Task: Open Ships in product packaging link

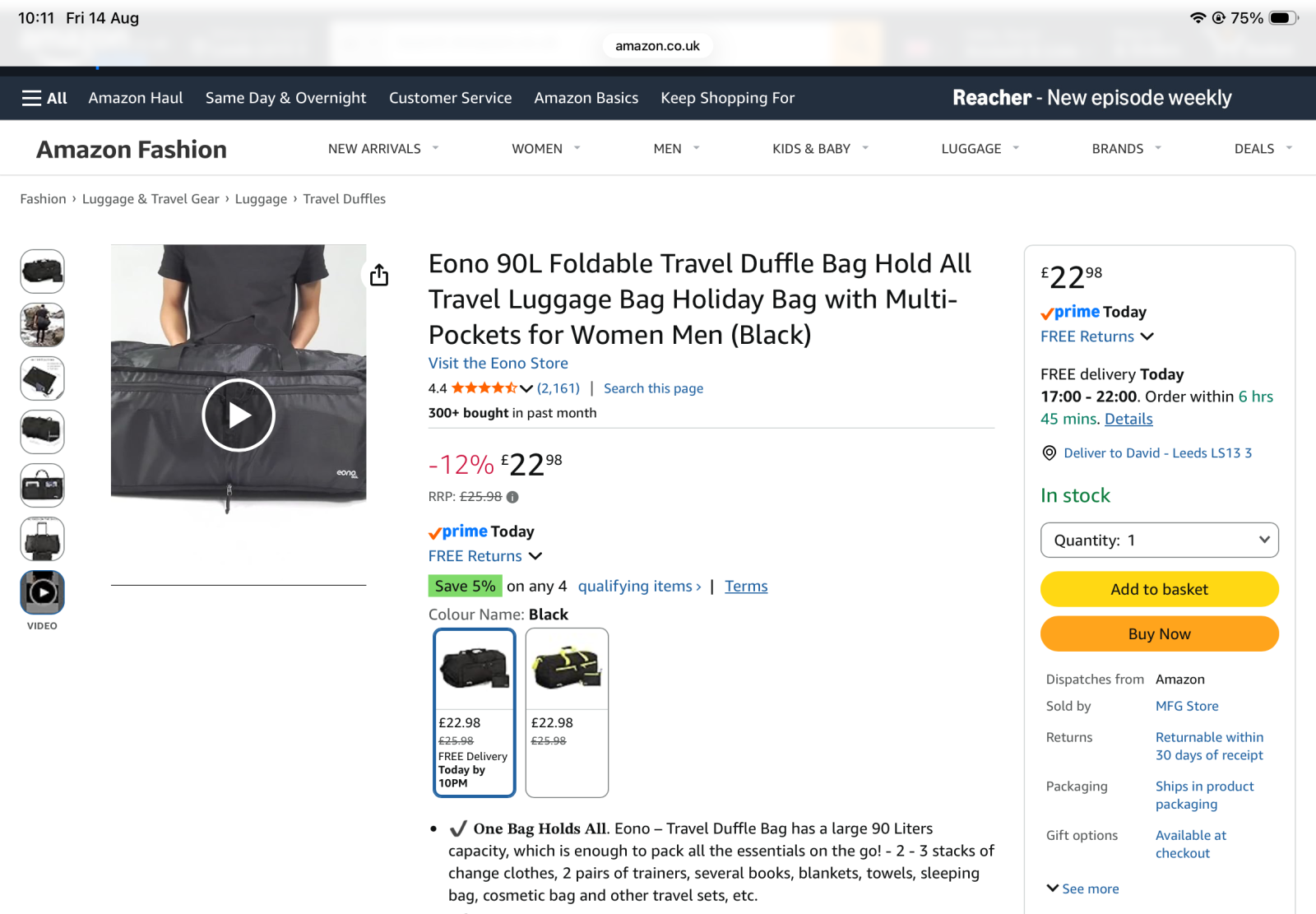Action: coord(1204,795)
